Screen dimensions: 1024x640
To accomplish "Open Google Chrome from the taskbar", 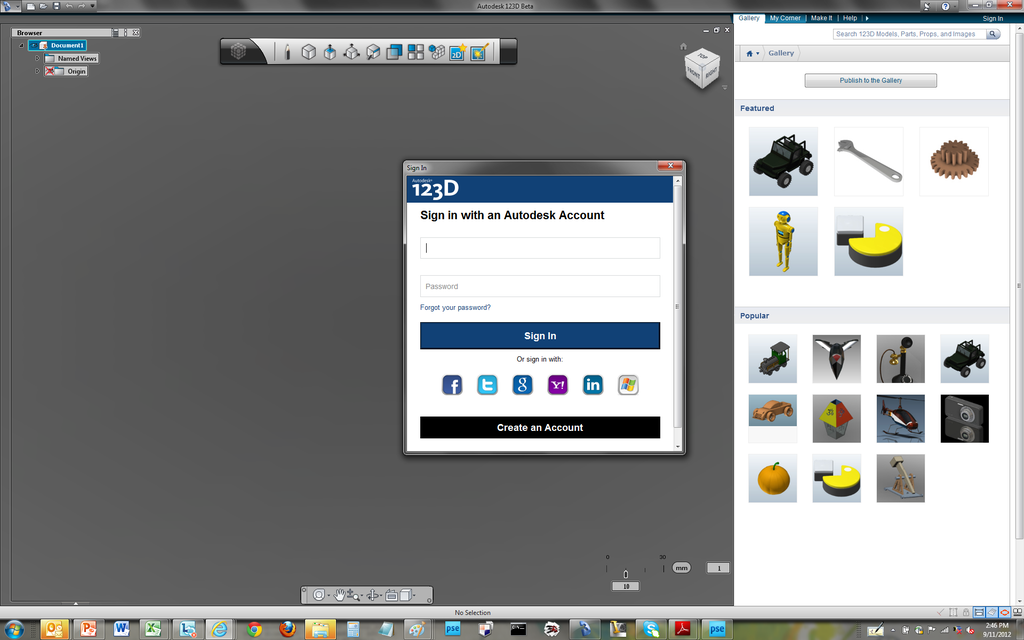I will point(255,629).
